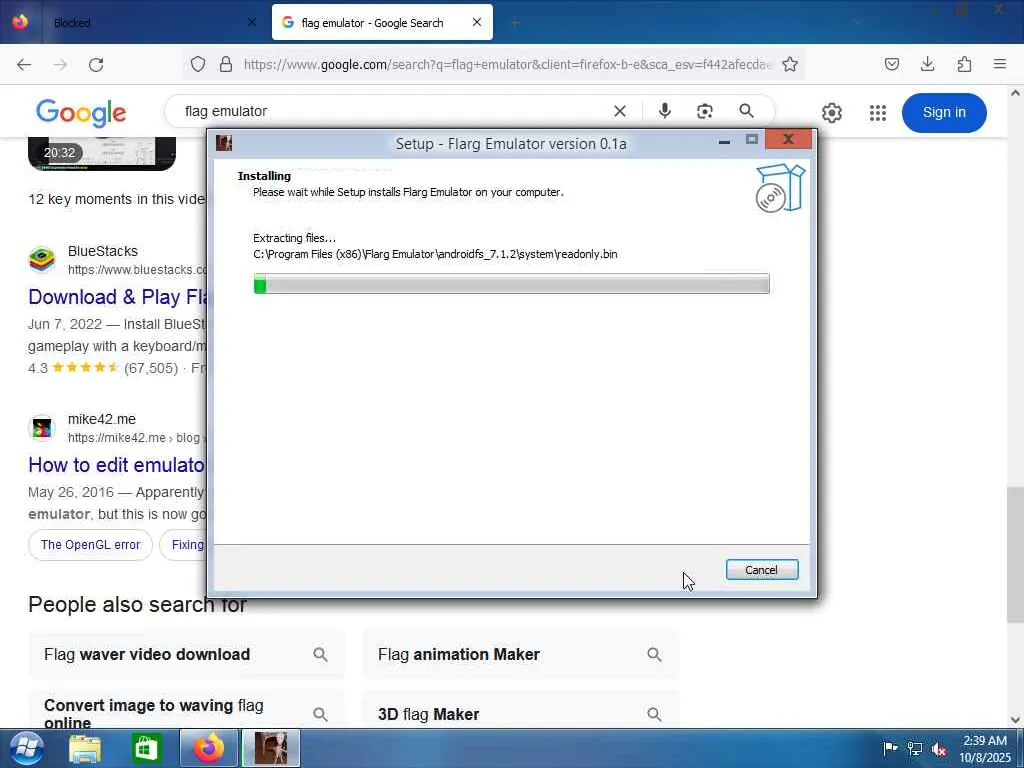The image size is (1024, 768).
Task: Click the installer progress bar
Action: pyautogui.click(x=511, y=284)
